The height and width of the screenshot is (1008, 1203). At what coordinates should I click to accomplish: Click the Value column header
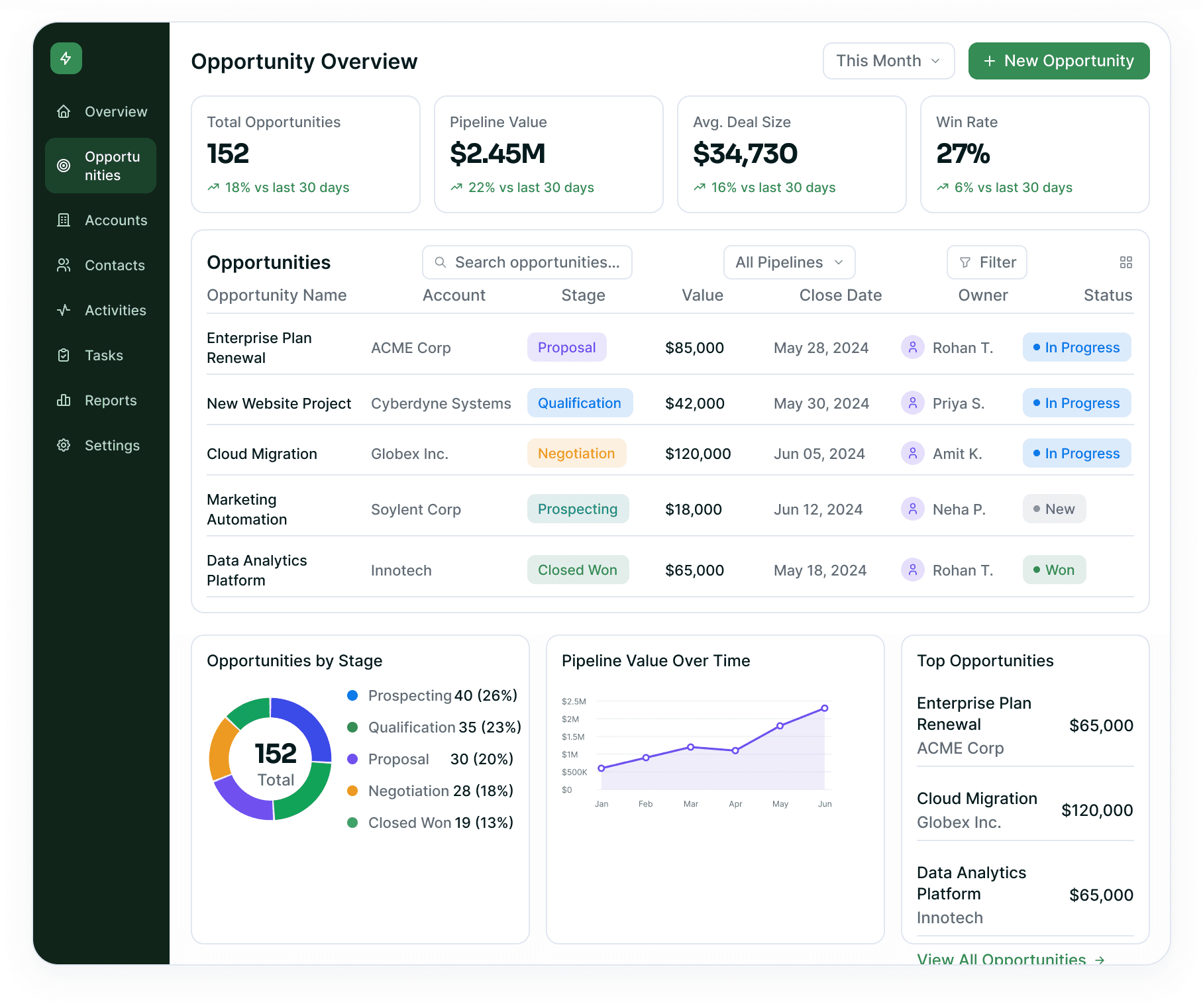point(702,295)
